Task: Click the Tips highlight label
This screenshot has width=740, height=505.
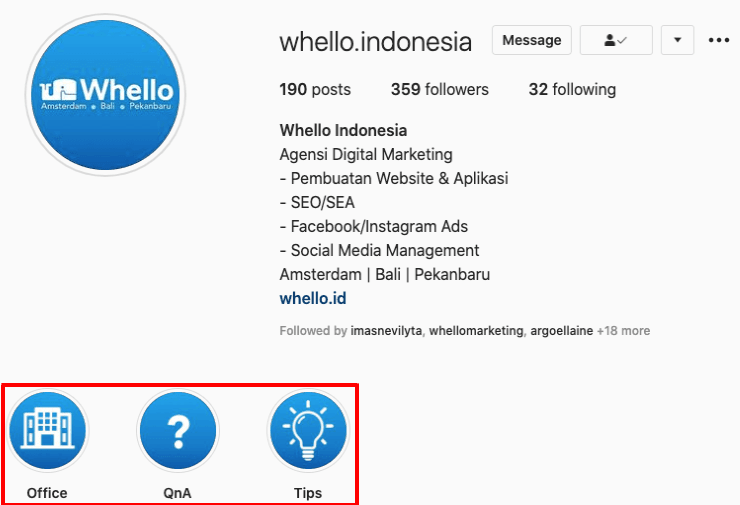Action: 308,493
